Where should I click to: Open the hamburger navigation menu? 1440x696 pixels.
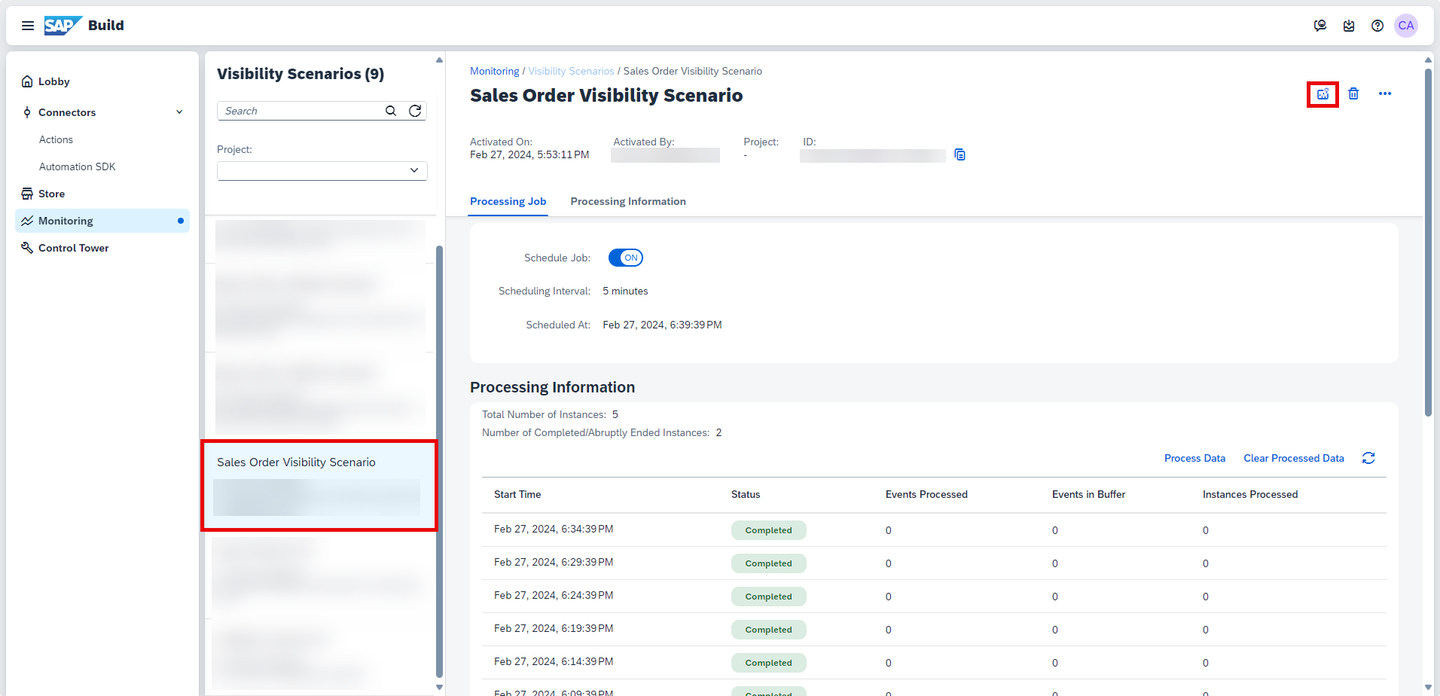[27, 26]
